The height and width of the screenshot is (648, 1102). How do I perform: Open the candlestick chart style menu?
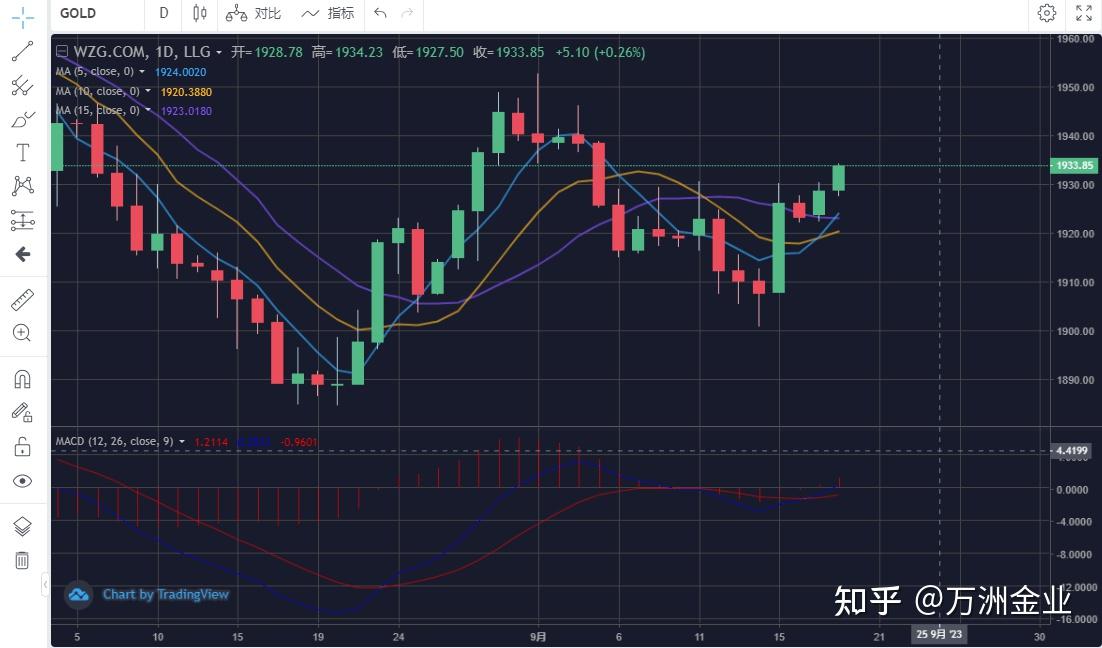[x=200, y=13]
